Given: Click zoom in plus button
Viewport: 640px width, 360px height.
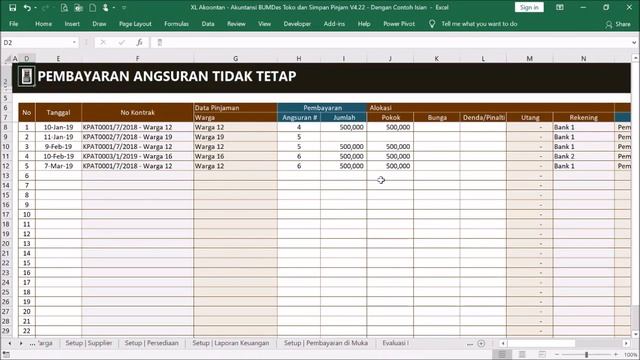Looking at the screenshot, I should coord(616,355).
